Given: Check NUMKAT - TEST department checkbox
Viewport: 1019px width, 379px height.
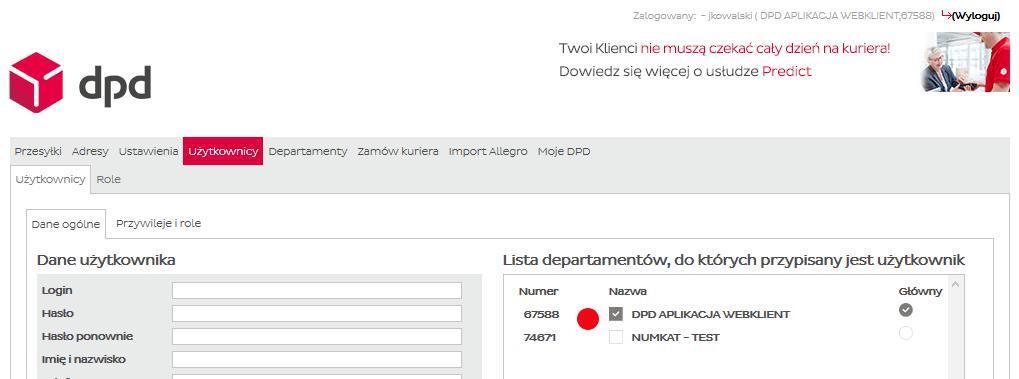Looking at the screenshot, I should (x=615, y=337).
